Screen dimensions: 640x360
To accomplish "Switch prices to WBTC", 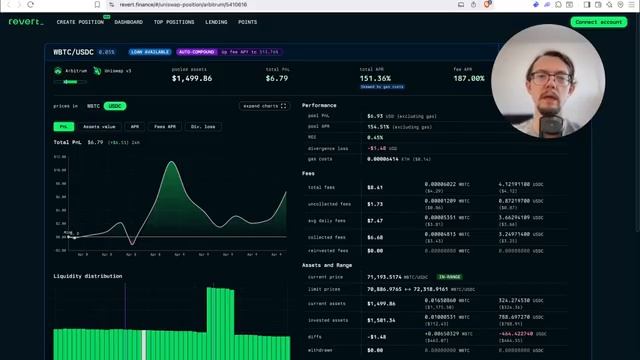I will point(93,106).
